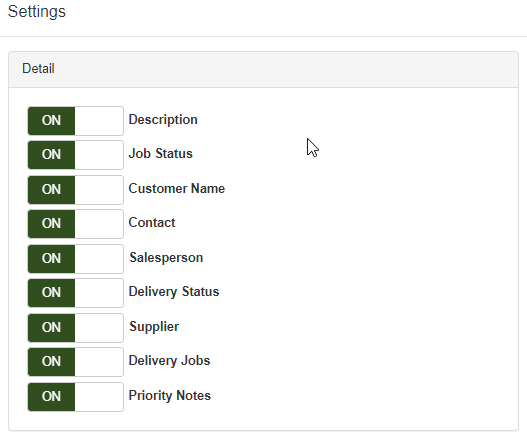The height and width of the screenshot is (441, 527).
Task: Select the Job Status text label
Action: click(x=161, y=154)
